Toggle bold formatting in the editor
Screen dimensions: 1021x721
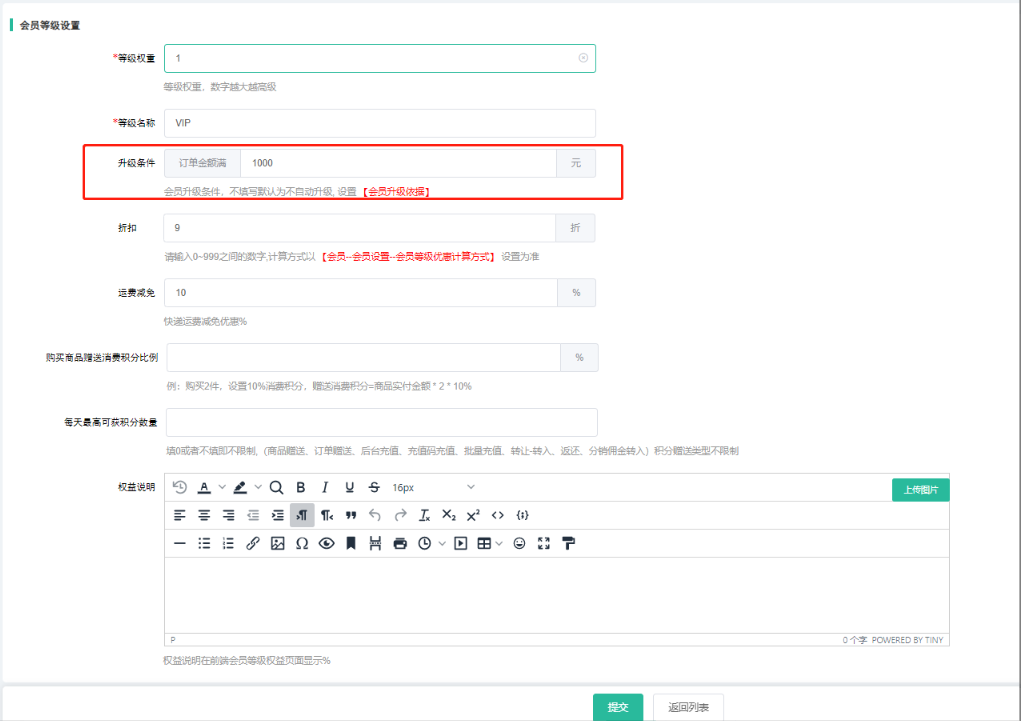300,487
